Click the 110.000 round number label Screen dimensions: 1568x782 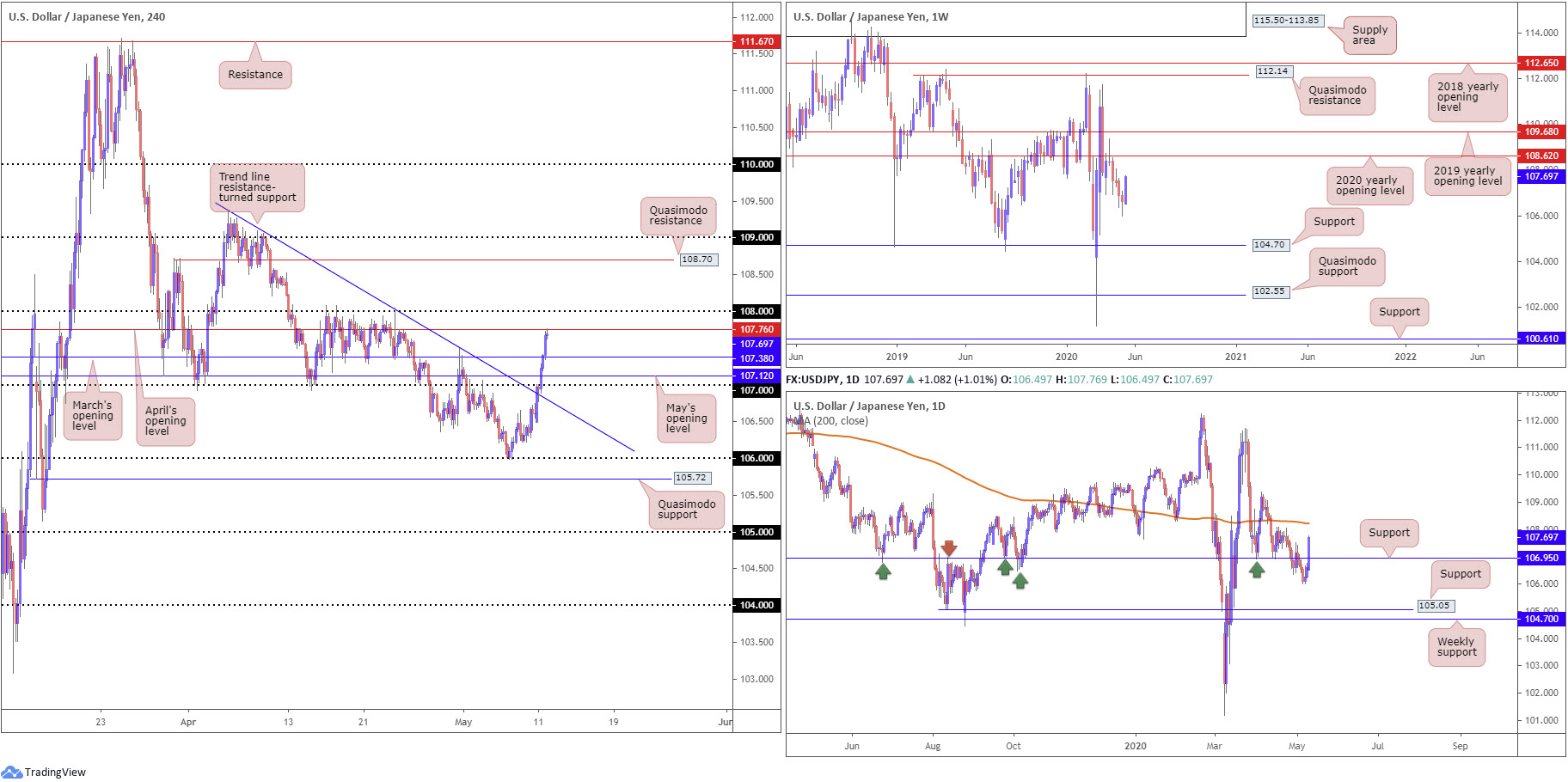point(756,164)
